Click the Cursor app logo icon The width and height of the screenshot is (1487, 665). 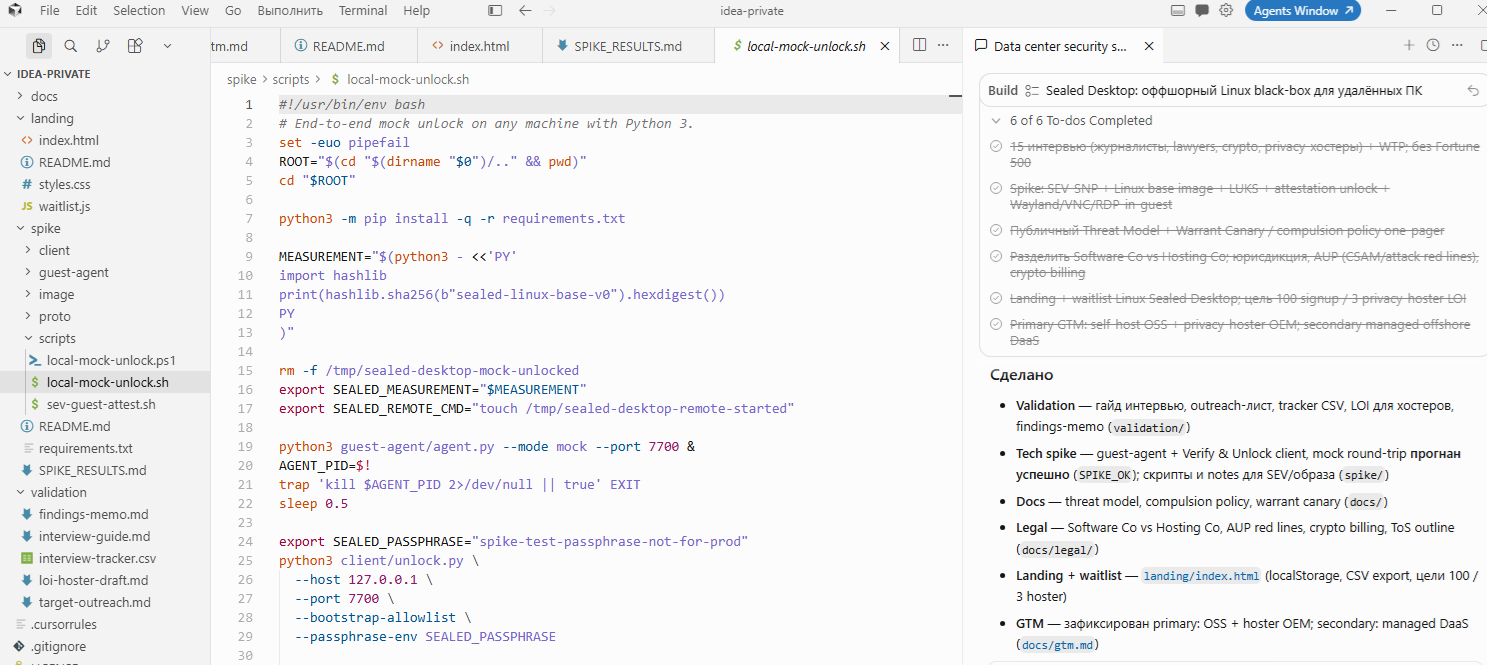(14, 11)
